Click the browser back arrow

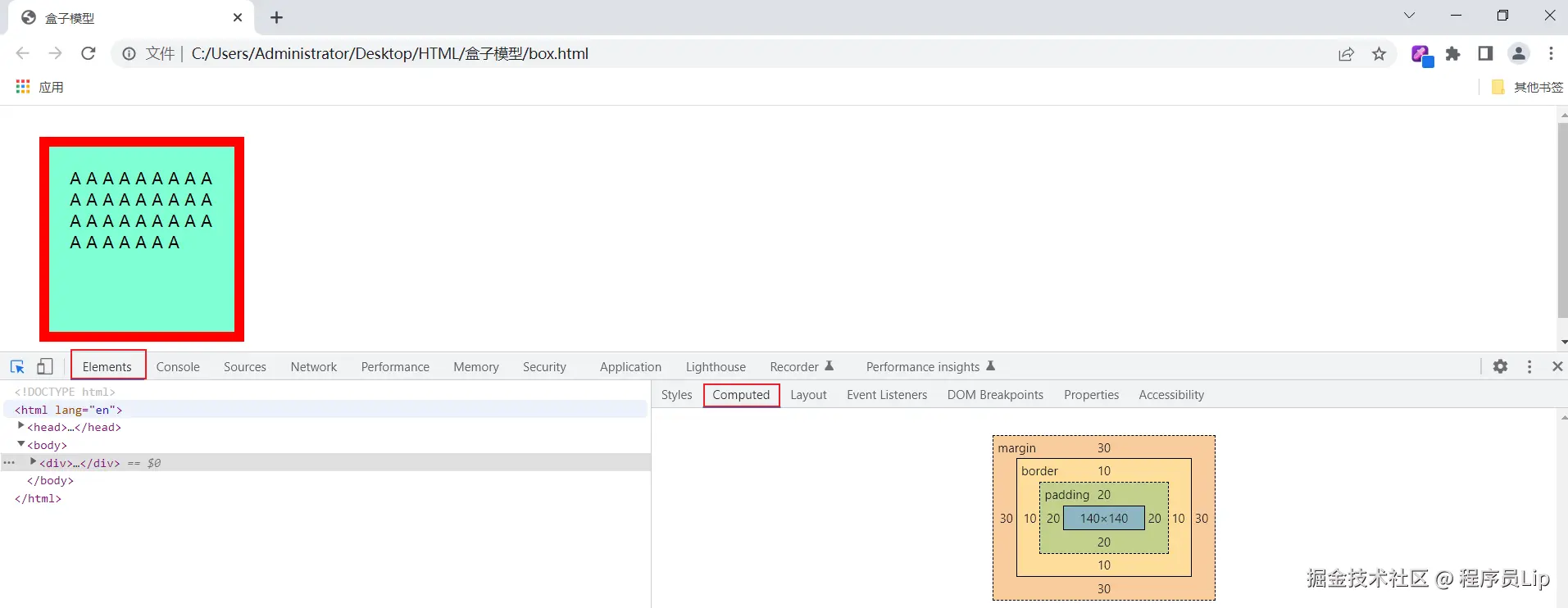coord(22,53)
